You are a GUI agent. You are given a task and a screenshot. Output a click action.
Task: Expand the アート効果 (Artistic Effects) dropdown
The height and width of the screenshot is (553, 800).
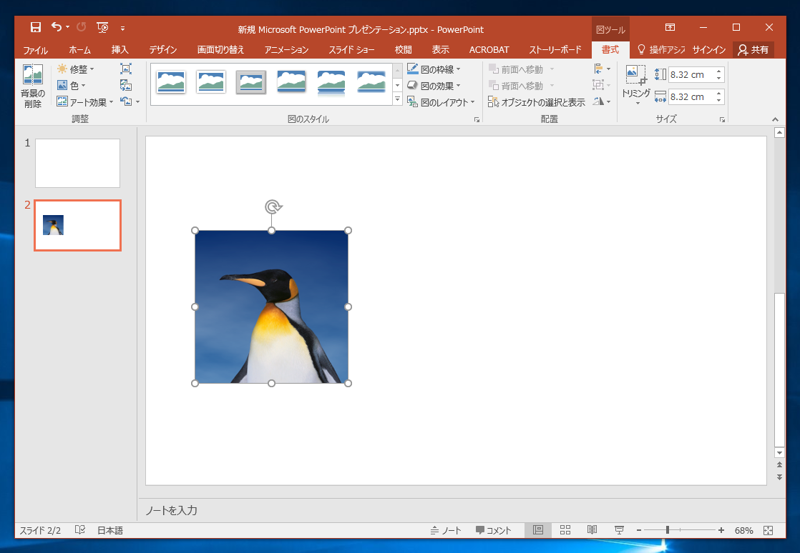(85, 102)
